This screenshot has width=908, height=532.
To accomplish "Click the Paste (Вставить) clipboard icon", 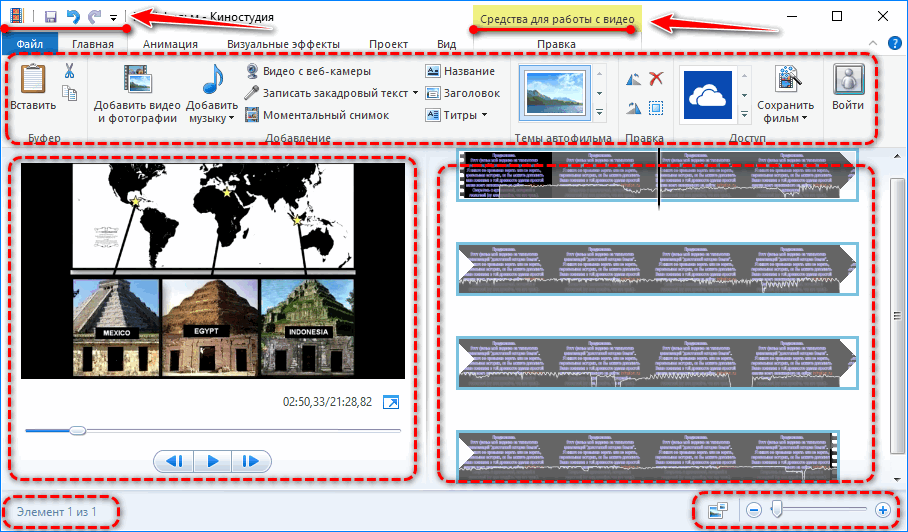I will point(33,80).
